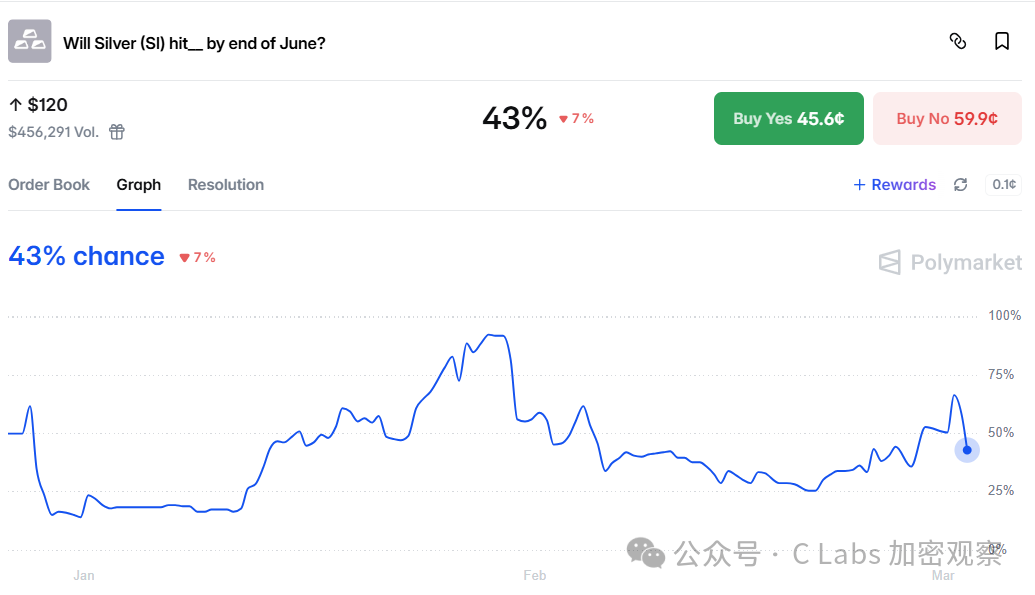Open the Order Book tab
1035x595 pixels.
point(49,185)
